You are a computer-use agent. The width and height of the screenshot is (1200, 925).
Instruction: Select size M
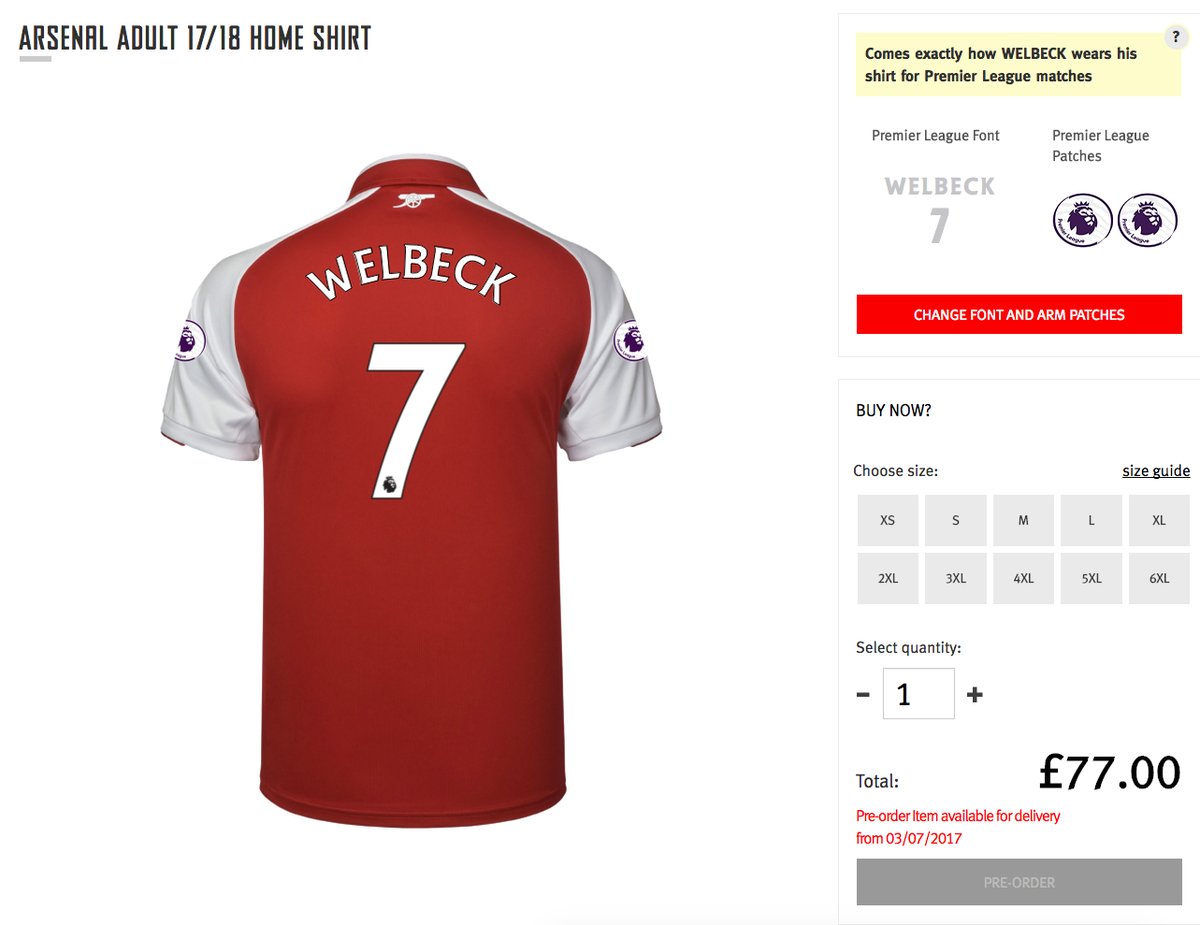1024,521
